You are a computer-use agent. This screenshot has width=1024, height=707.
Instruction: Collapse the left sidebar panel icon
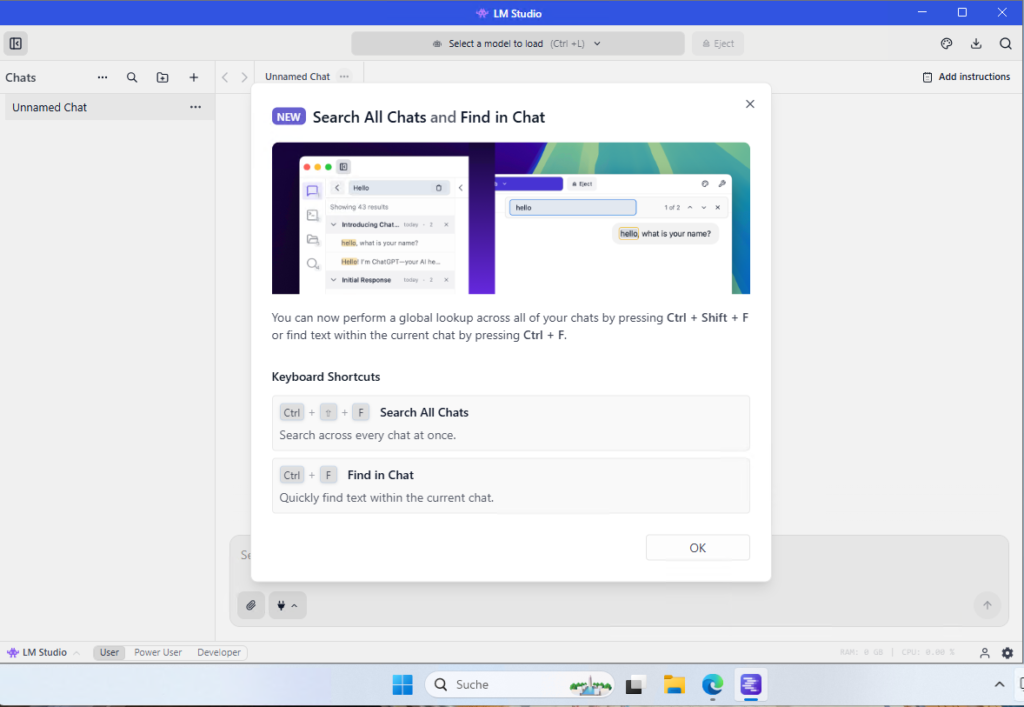pos(16,44)
